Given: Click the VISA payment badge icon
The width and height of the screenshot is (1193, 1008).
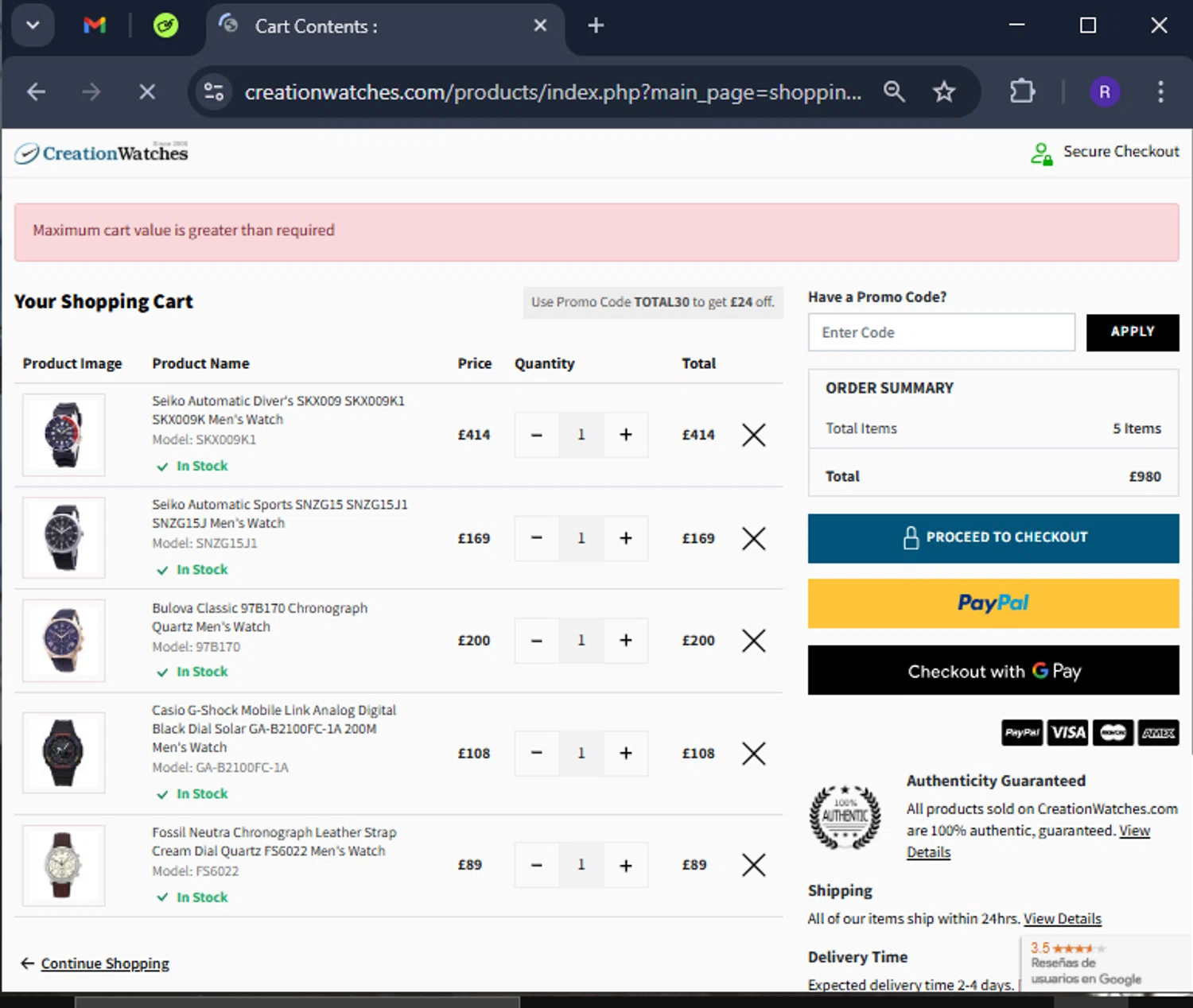Looking at the screenshot, I should 1068,733.
